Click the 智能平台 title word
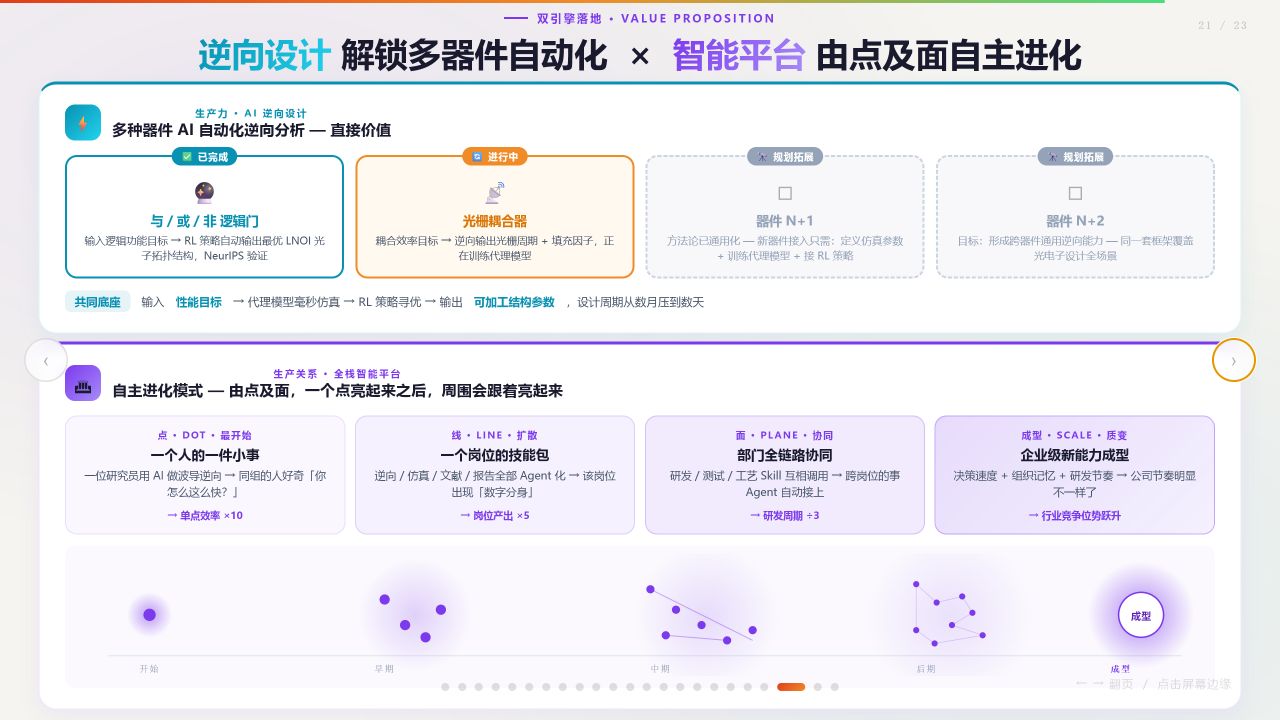 pos(739,56)
